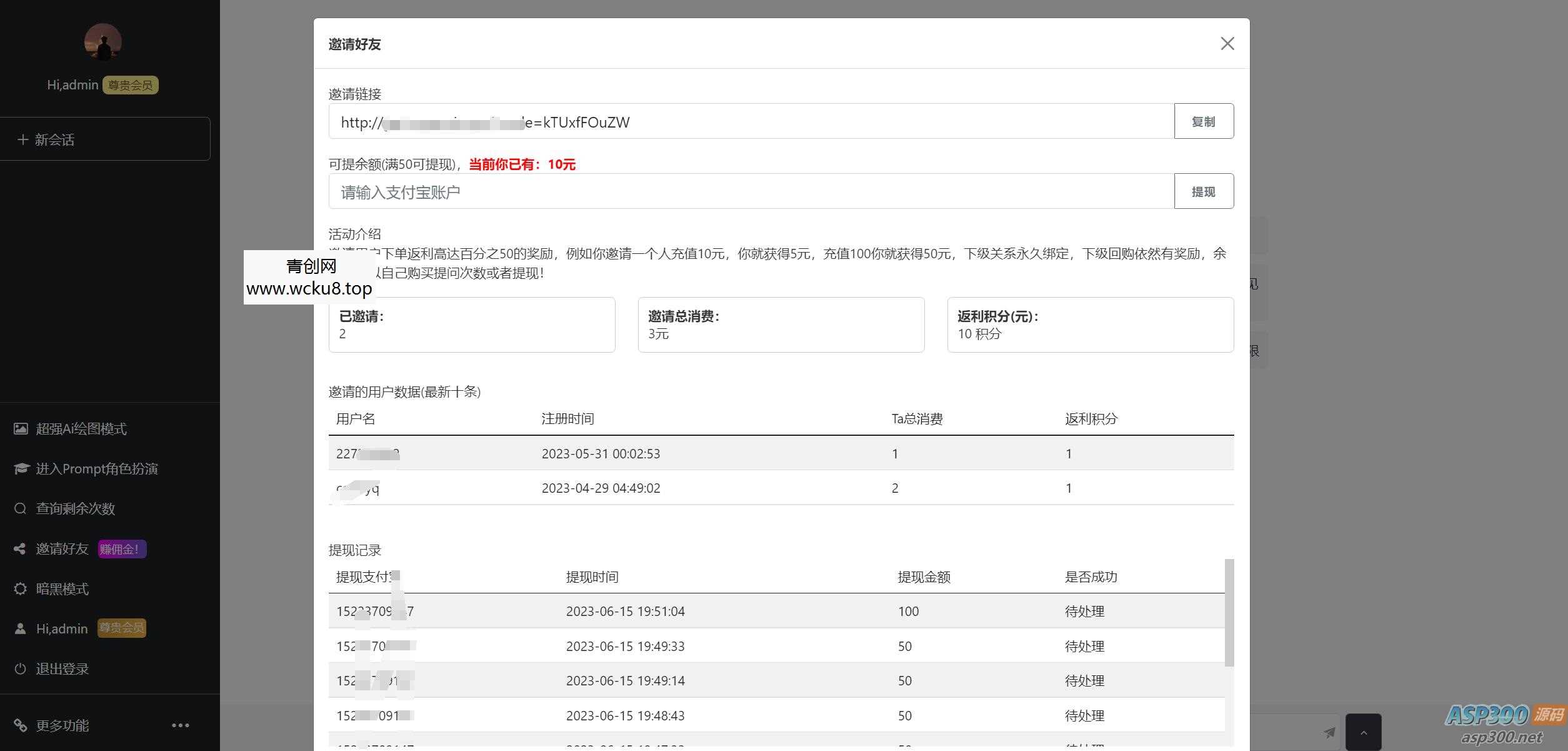
Task: Click the 复制 button to copy invite link
Action: tap(1204, 121)
